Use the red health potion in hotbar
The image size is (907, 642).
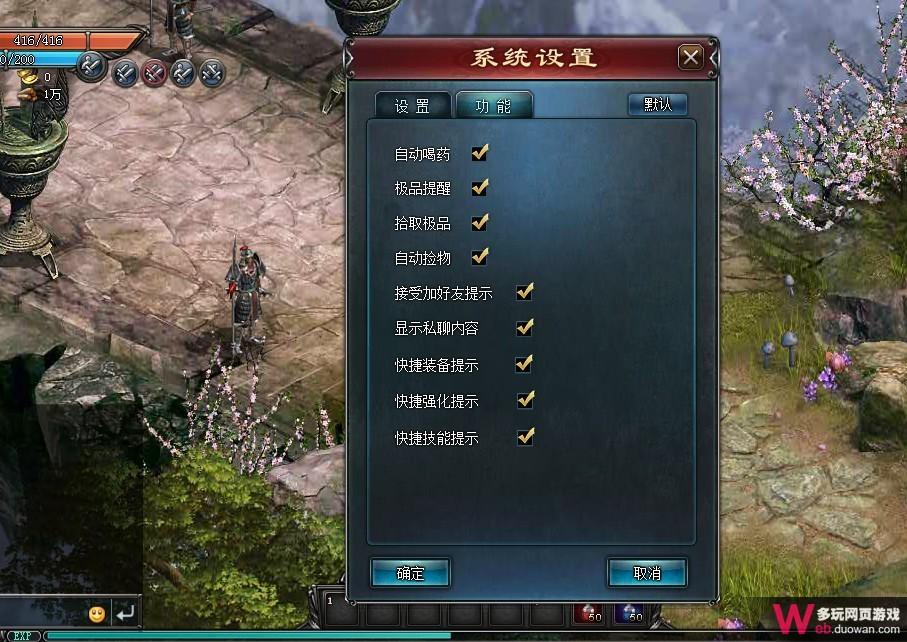point(589,613)
